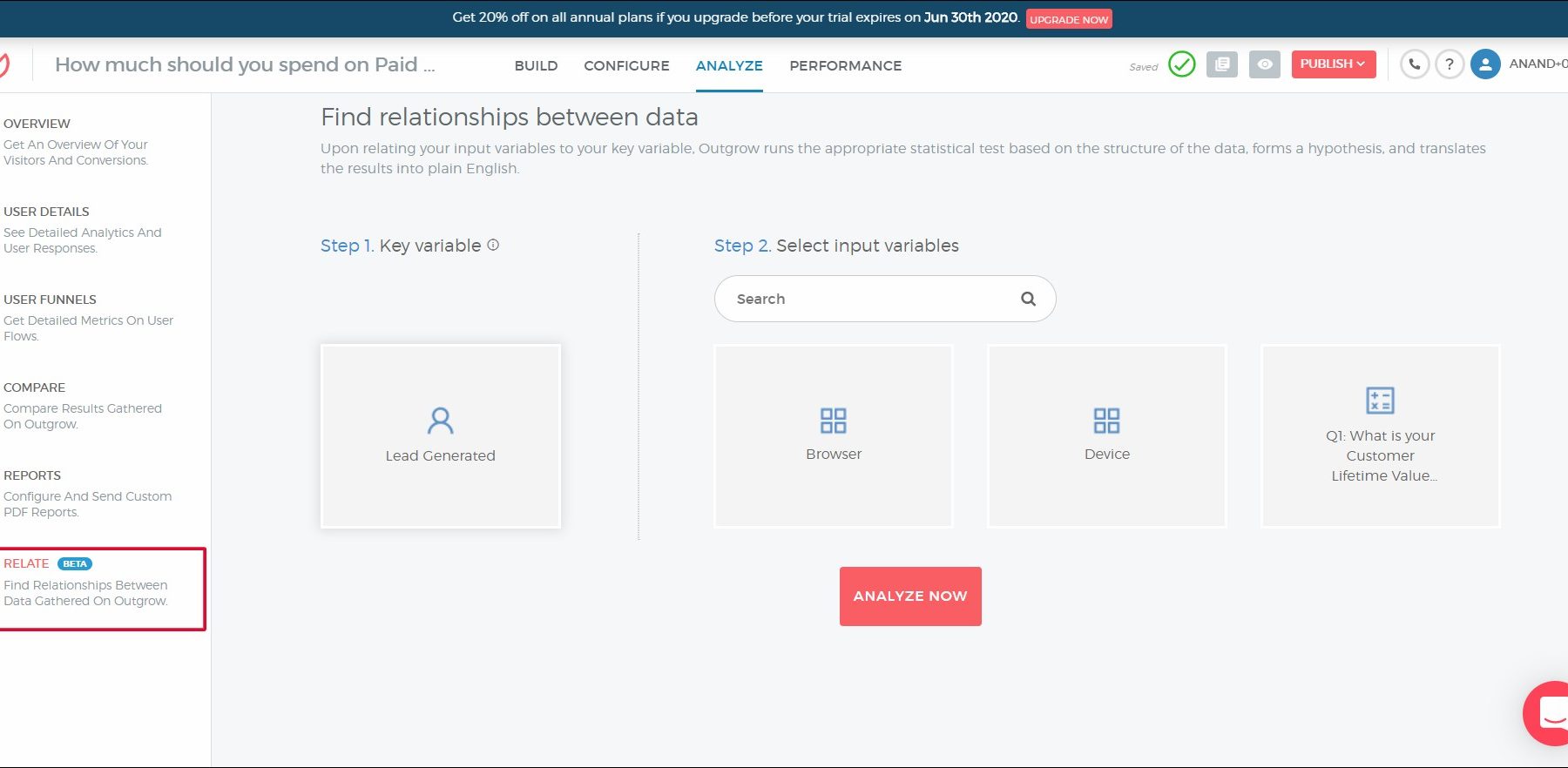1568x768 pixels.
Task: Open User Funnels in the sidebar
Action: coord(51,300)
